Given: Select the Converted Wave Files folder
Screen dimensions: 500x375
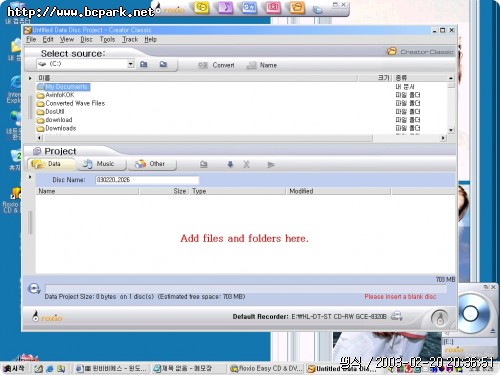Looking at the screenshot, I should pos(71,103).
